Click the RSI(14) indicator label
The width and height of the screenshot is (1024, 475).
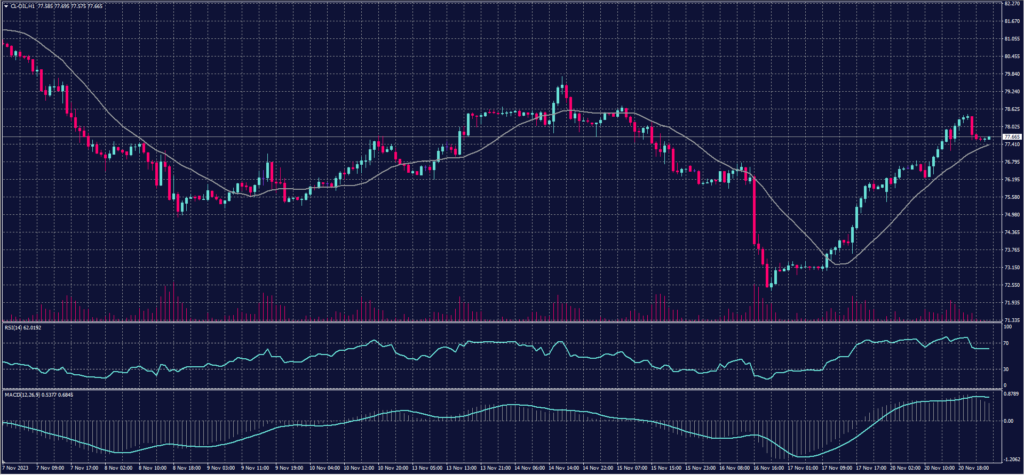click(x=17, y=325)
